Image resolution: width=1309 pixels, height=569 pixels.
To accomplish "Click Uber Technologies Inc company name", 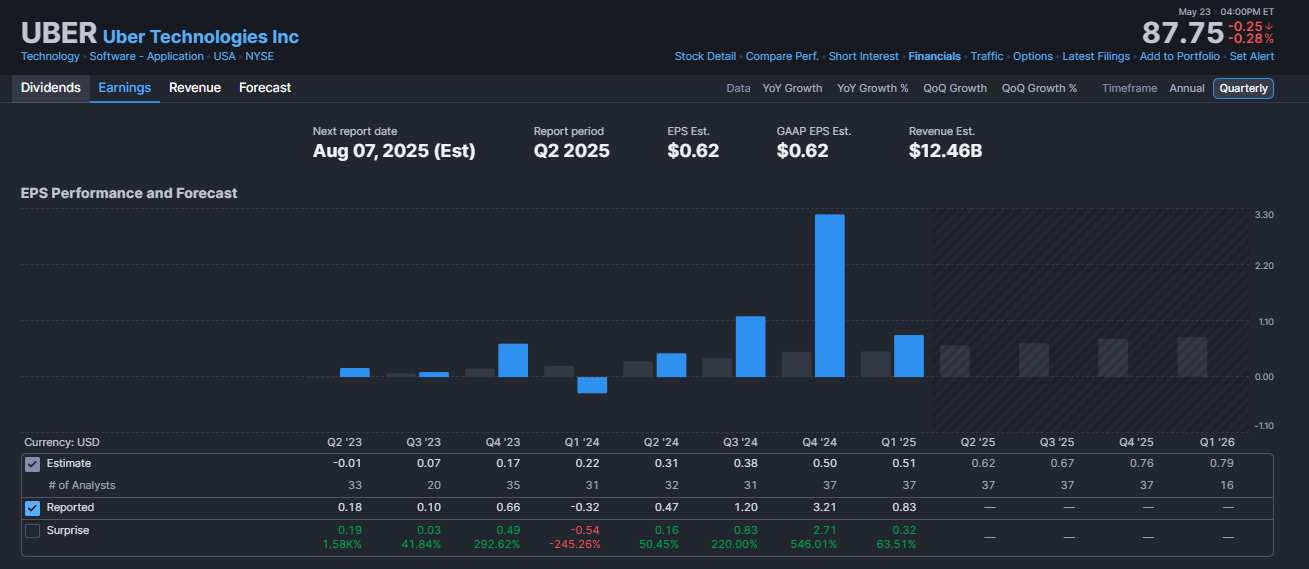I will [x=201, y=37].
